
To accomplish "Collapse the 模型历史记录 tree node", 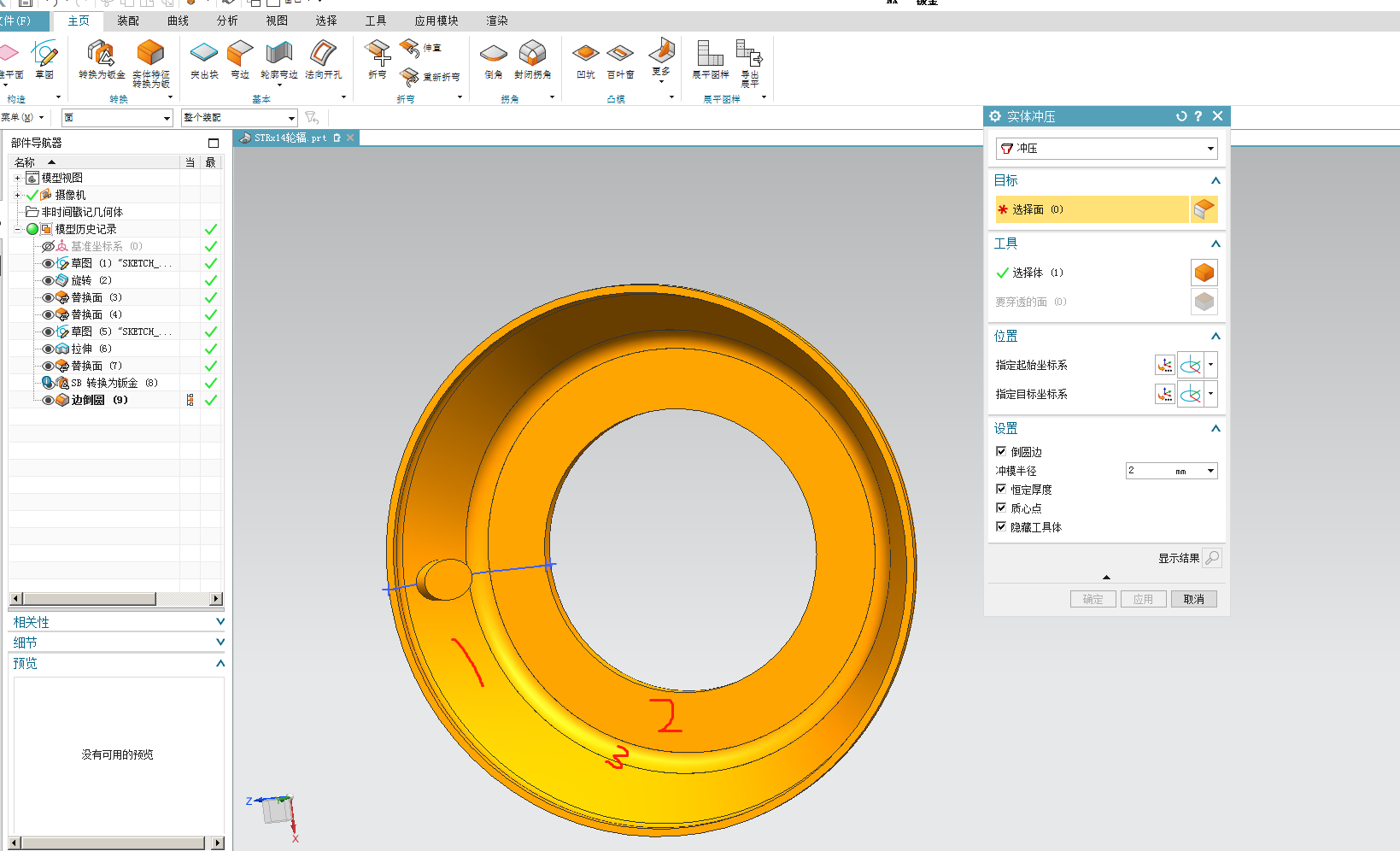I will pyautogui.click(x=17, y=229).
